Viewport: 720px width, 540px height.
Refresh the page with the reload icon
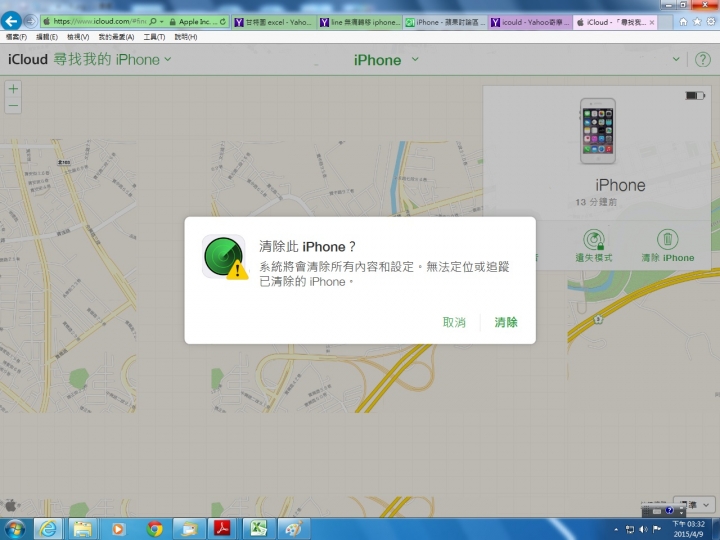[223, 22]
